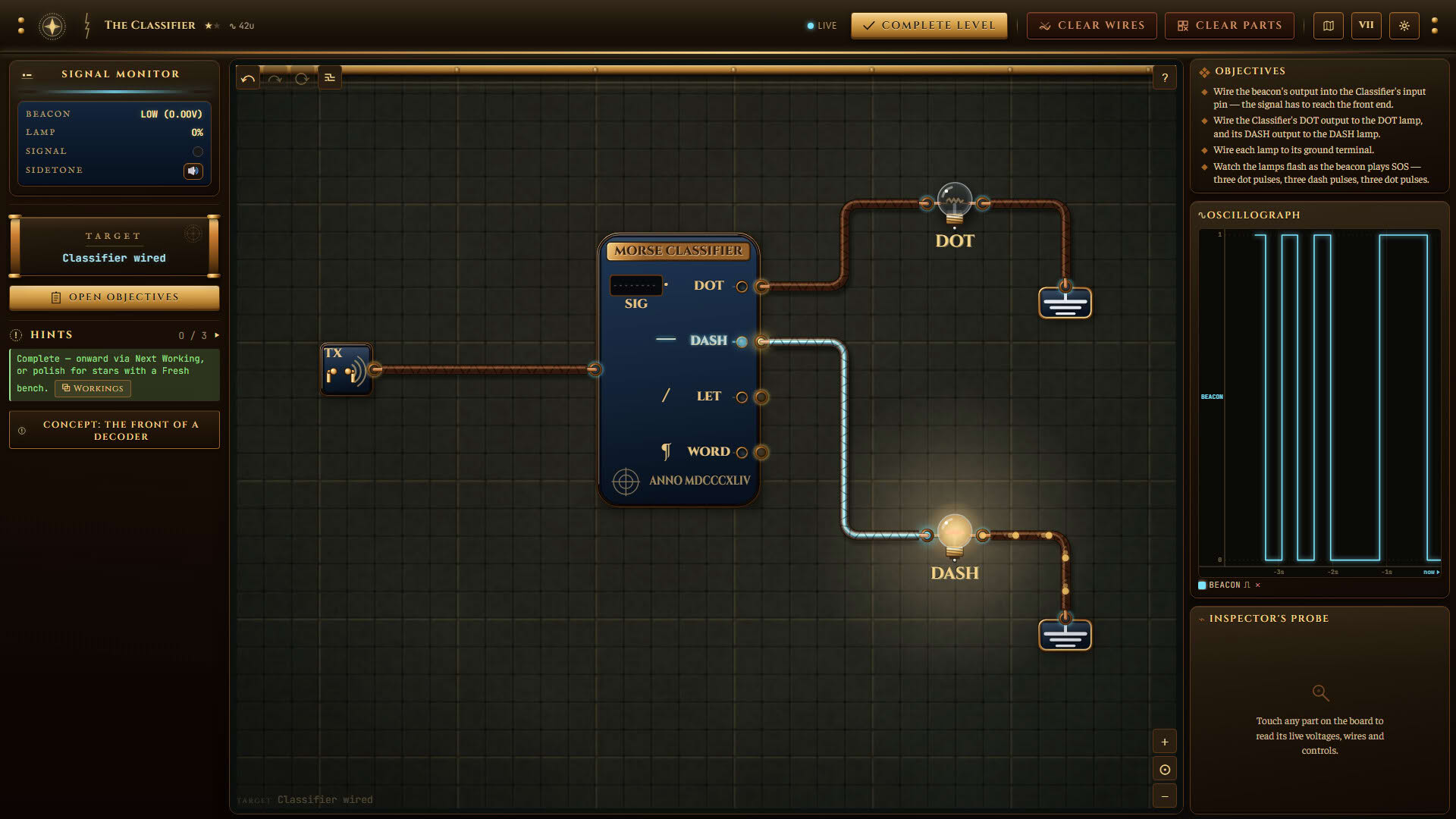Viewport: 1456px width, 819px height.
Task: Select the lit DASH lamp bulb
Action: pos(955,535)
